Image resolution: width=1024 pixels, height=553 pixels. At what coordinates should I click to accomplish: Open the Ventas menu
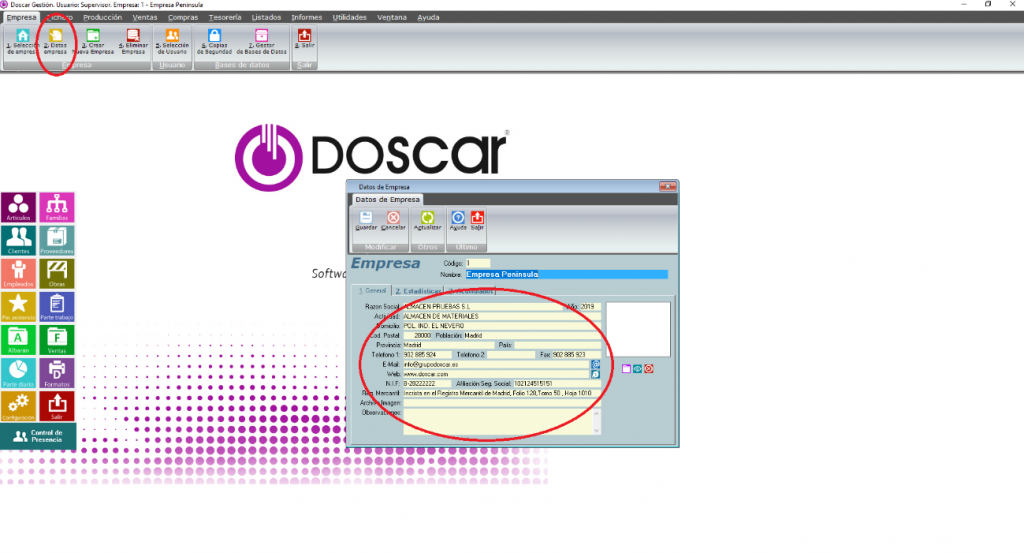[x=145, y=18]
